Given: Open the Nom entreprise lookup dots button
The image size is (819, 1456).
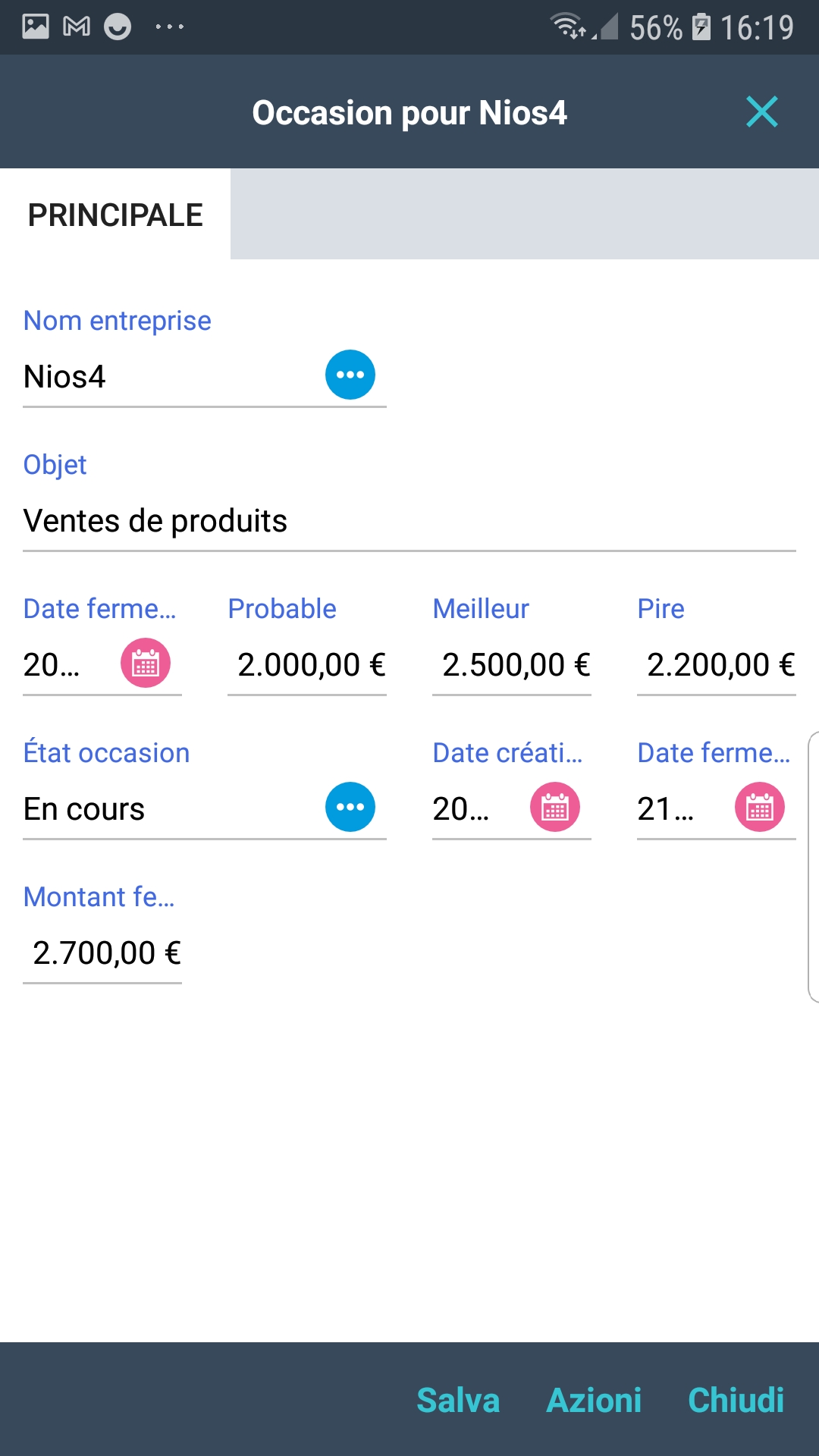Looking at the screenshot, I should click(x=350, y=375).
